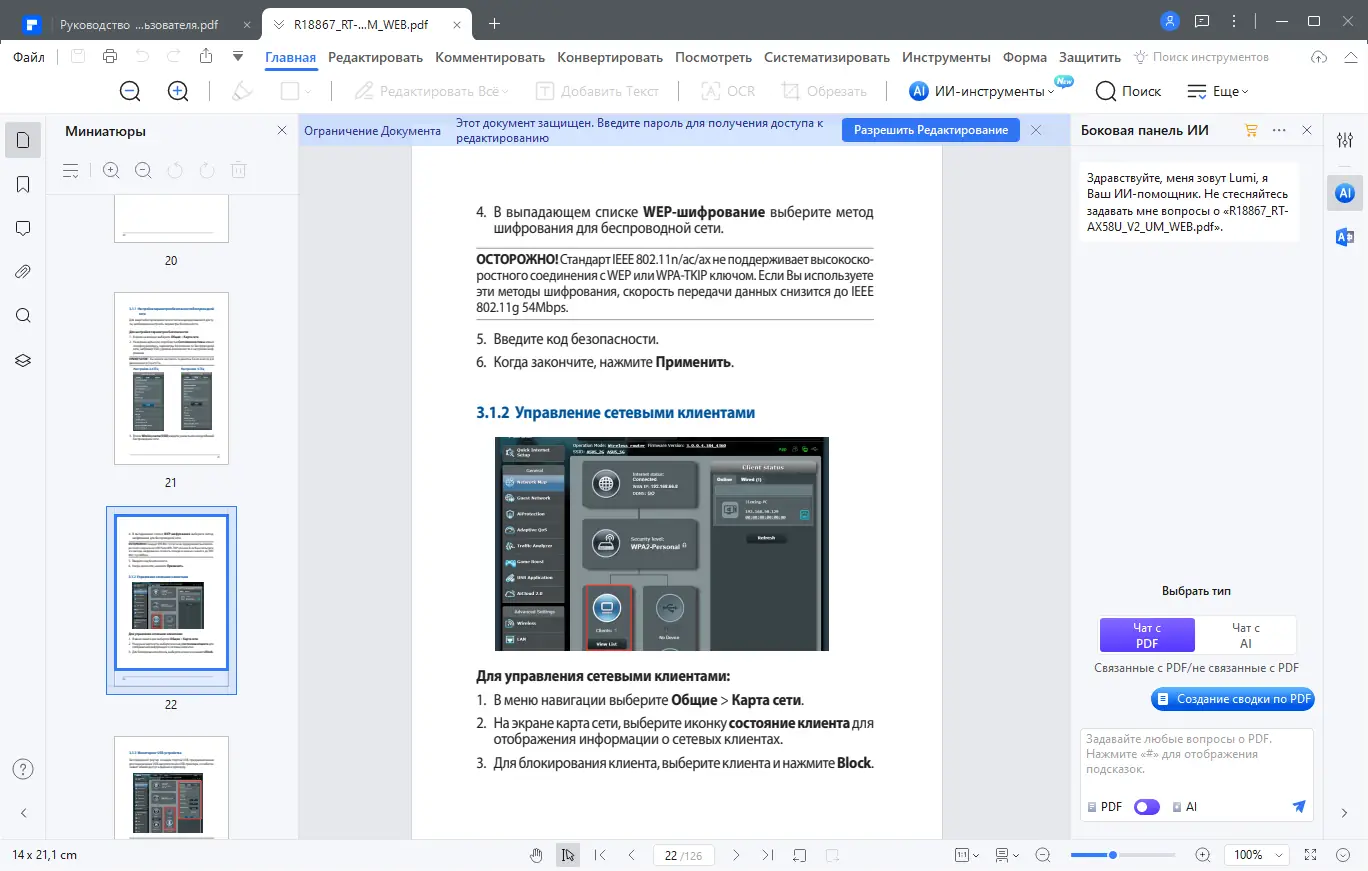The image size is (1368, 871).
Task: Select the blue AI icon on right rail
Action: click(1345, 192)
